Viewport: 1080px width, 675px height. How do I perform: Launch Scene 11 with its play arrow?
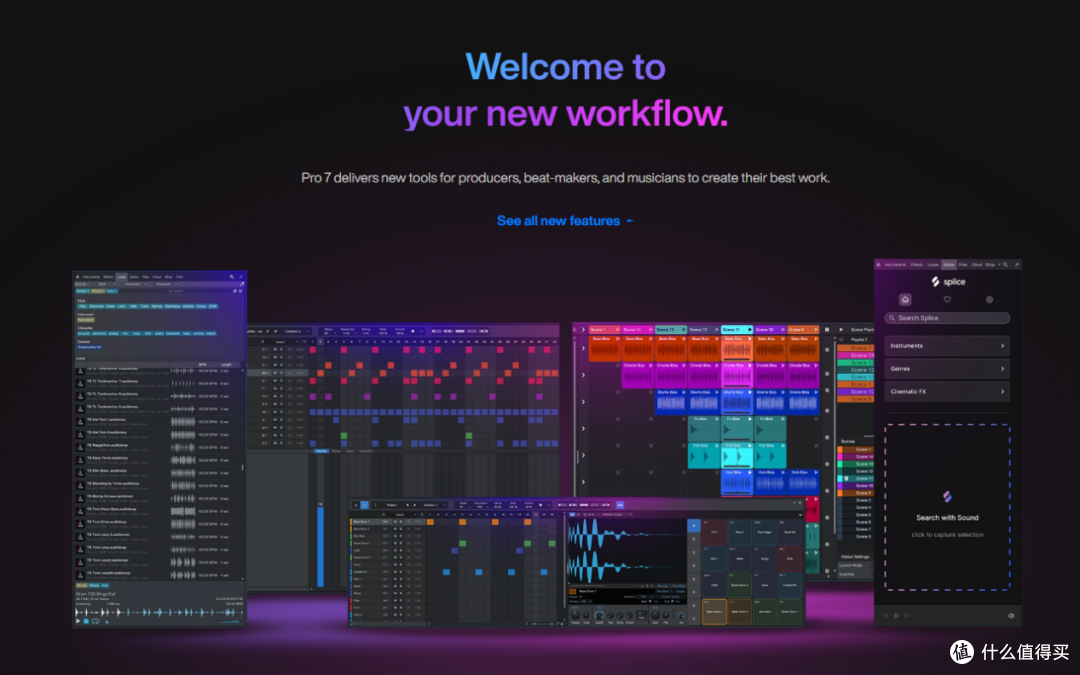(x=749, y=329)
